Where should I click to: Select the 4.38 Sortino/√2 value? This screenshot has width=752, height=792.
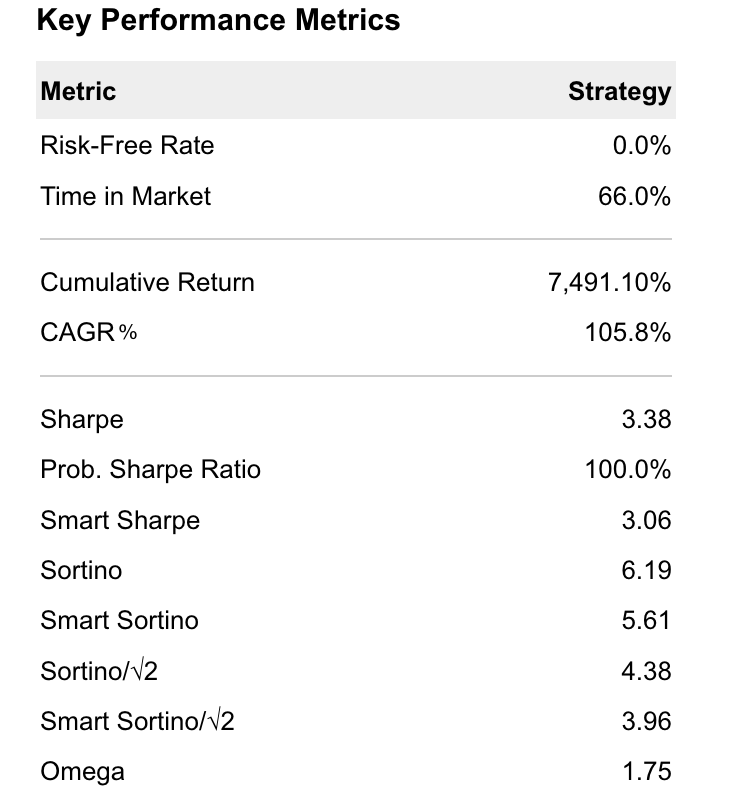tap(646, 670)
